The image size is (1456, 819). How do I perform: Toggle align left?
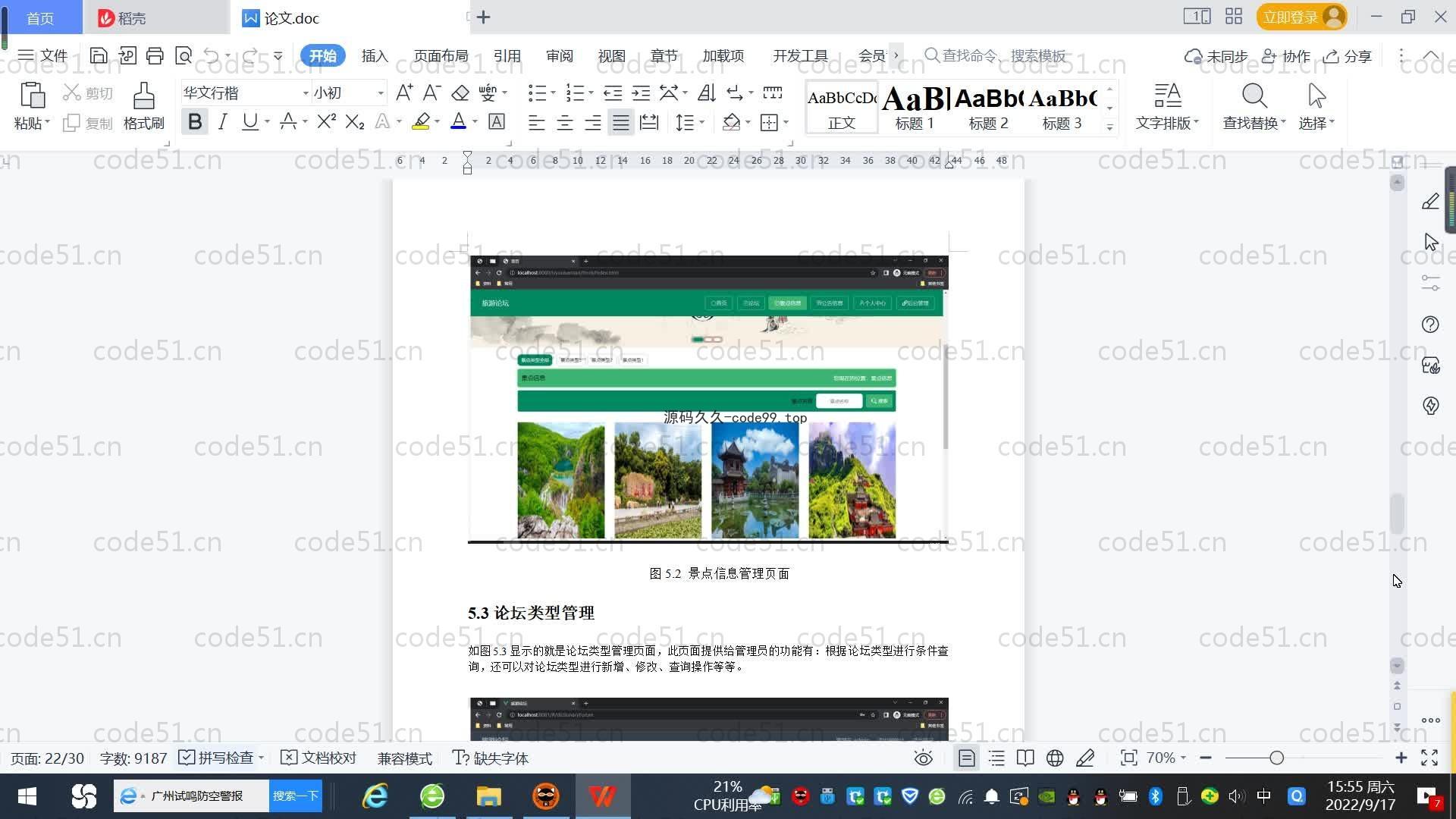point(536,122)
